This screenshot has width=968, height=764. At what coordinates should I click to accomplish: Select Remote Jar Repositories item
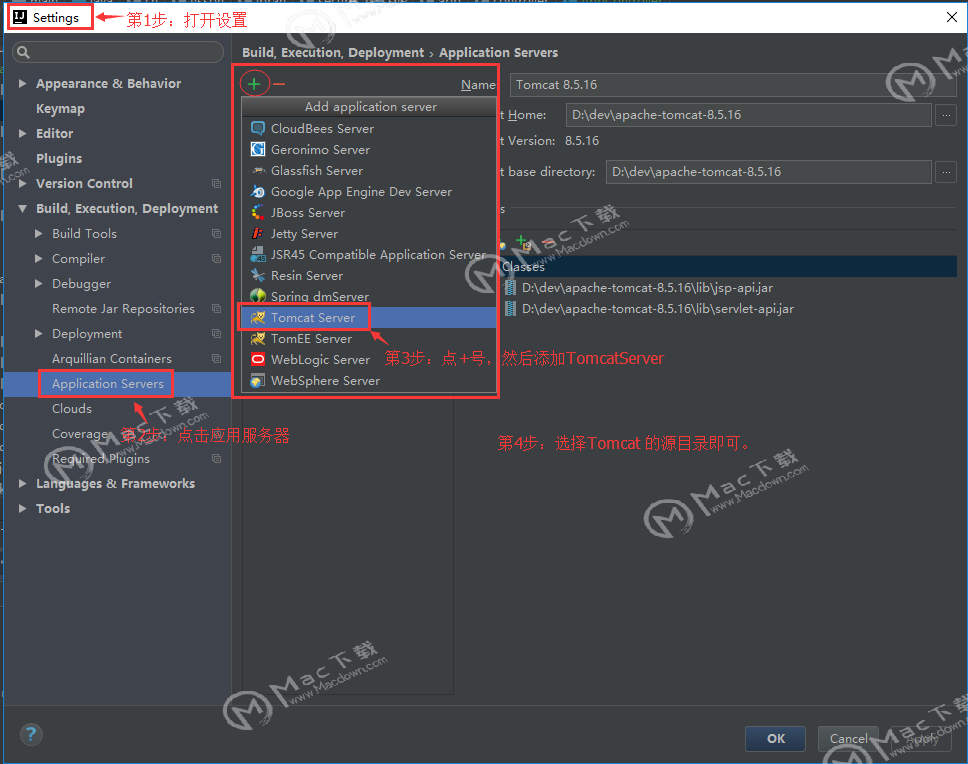click(123, 309)
